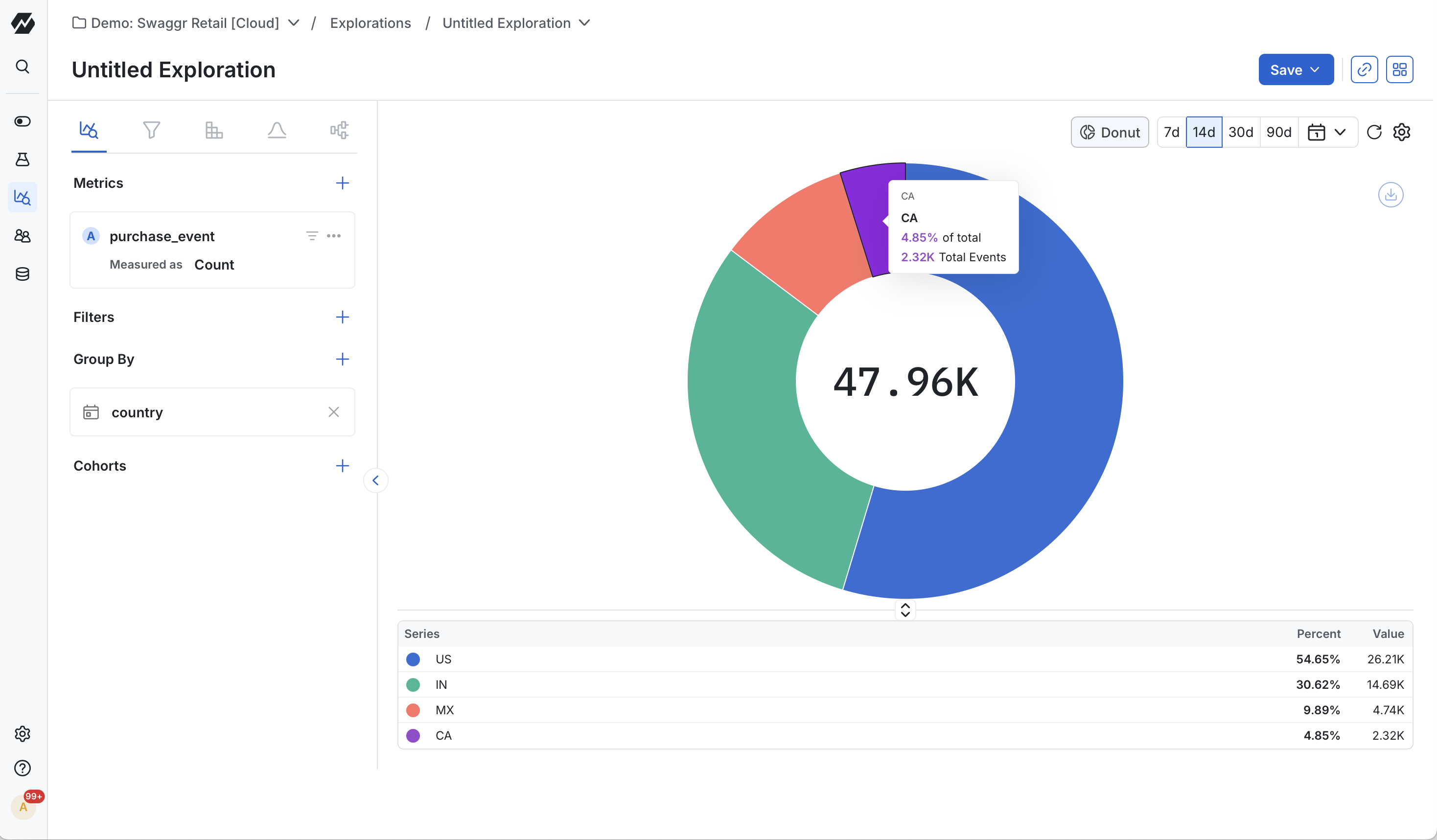Refresh the chart data

click(1374, 132)
